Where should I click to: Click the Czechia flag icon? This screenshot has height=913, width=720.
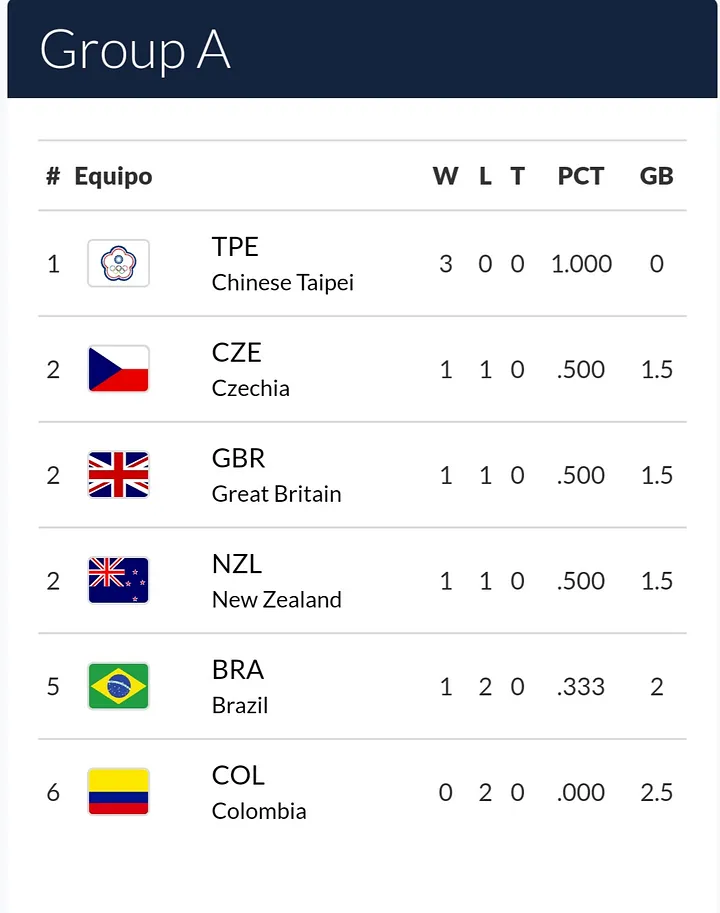point(118,369)
